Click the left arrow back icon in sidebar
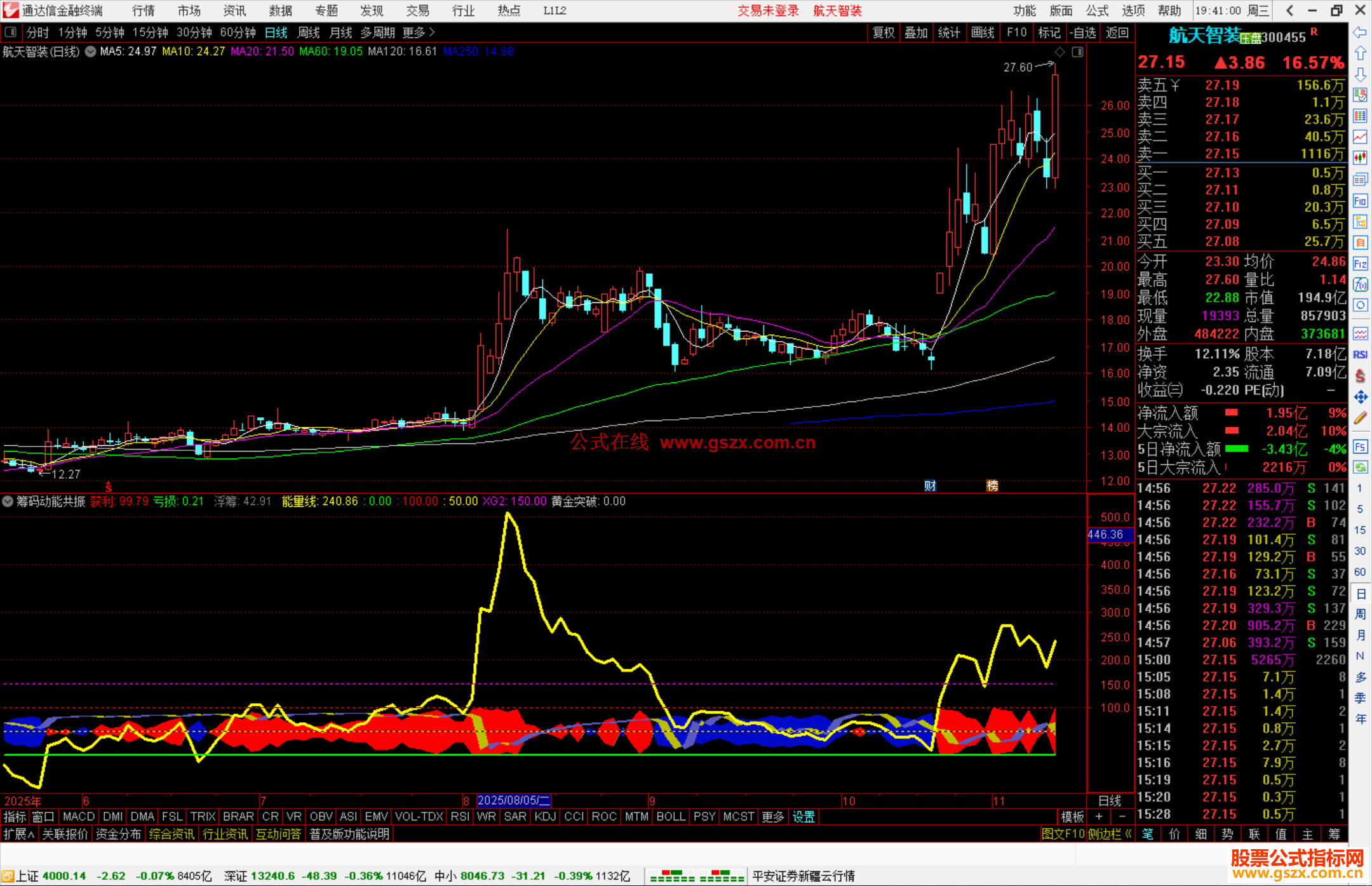 [1360, 32]
